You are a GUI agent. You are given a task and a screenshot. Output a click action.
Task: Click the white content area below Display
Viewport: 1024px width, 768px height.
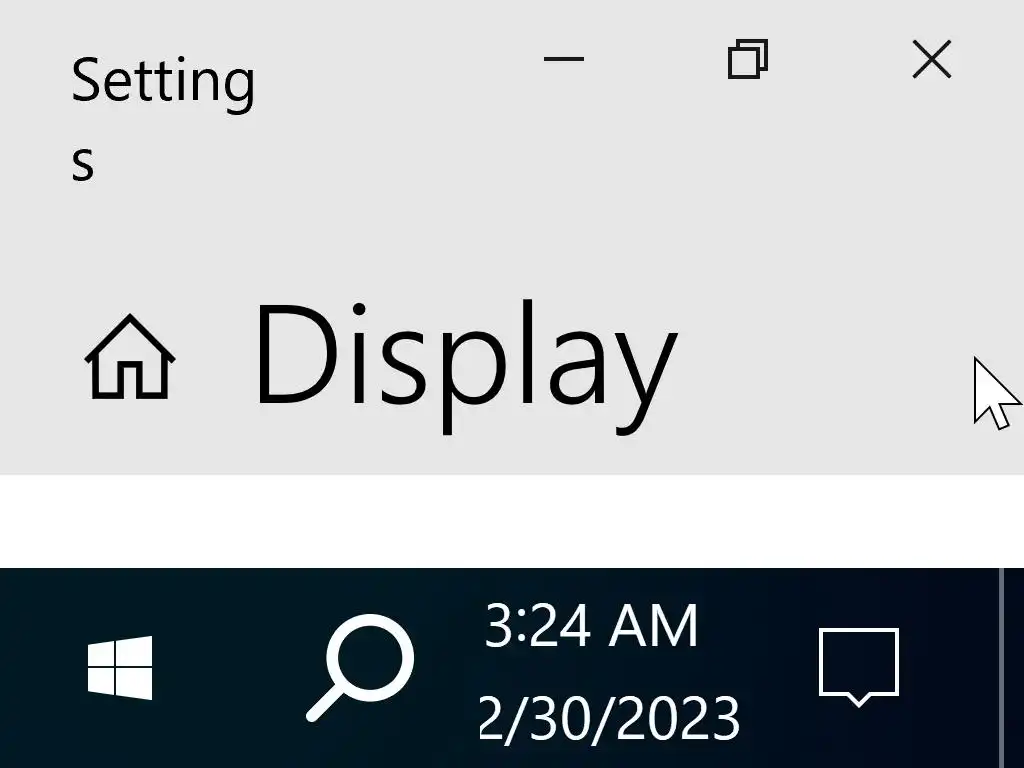pos(512,521)
